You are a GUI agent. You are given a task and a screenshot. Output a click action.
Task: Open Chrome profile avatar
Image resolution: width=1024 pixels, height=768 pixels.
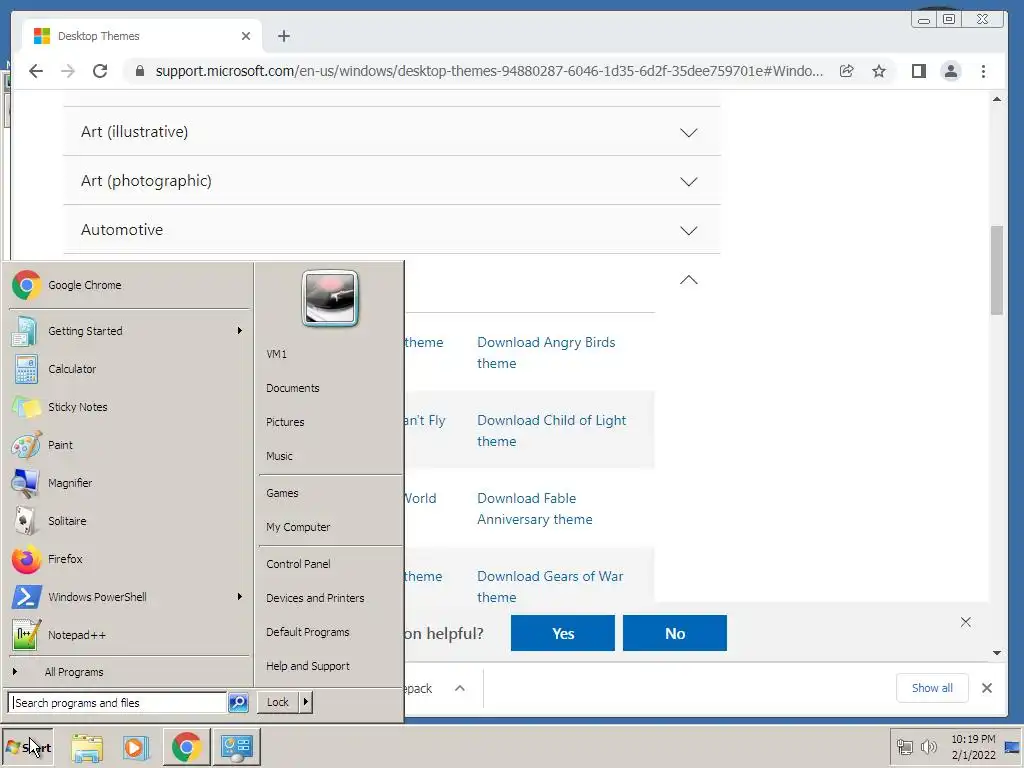coord(951,71)
